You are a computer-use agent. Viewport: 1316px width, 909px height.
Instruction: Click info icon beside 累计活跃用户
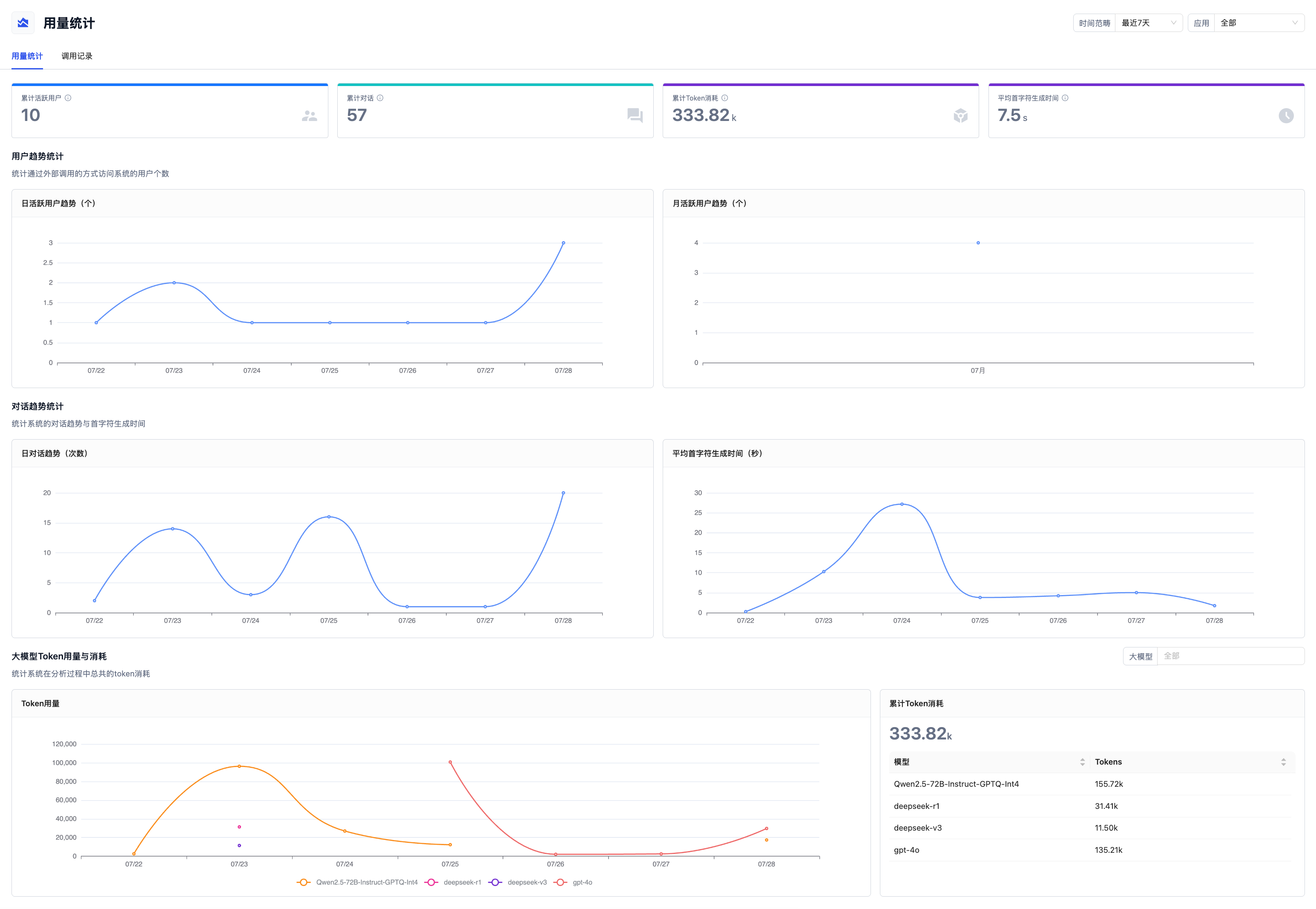coord(68,98)
